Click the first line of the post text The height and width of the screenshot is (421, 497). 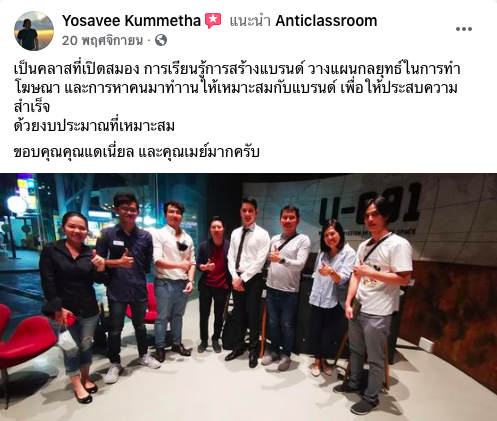point(237,69)
